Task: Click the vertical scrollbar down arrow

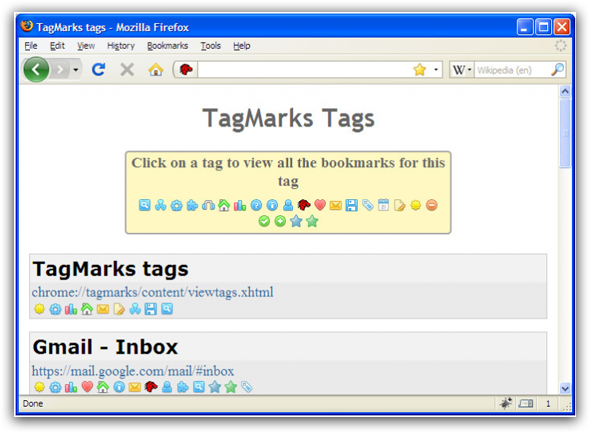Action: 565,388
